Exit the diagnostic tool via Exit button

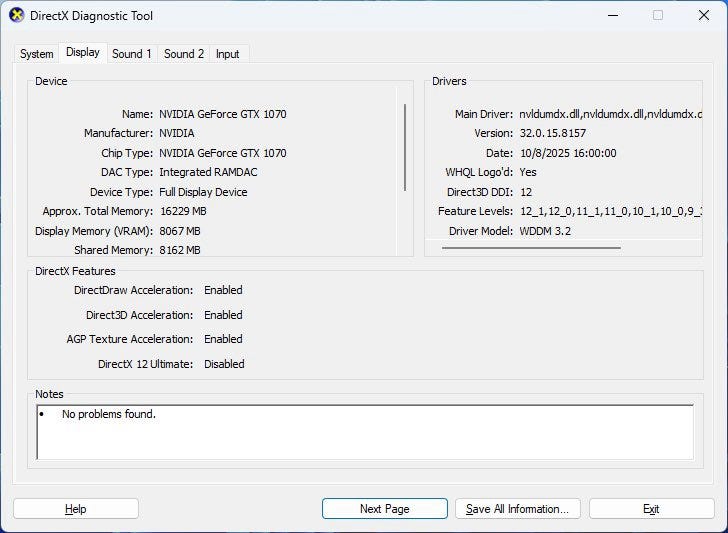tap(651, 509)
